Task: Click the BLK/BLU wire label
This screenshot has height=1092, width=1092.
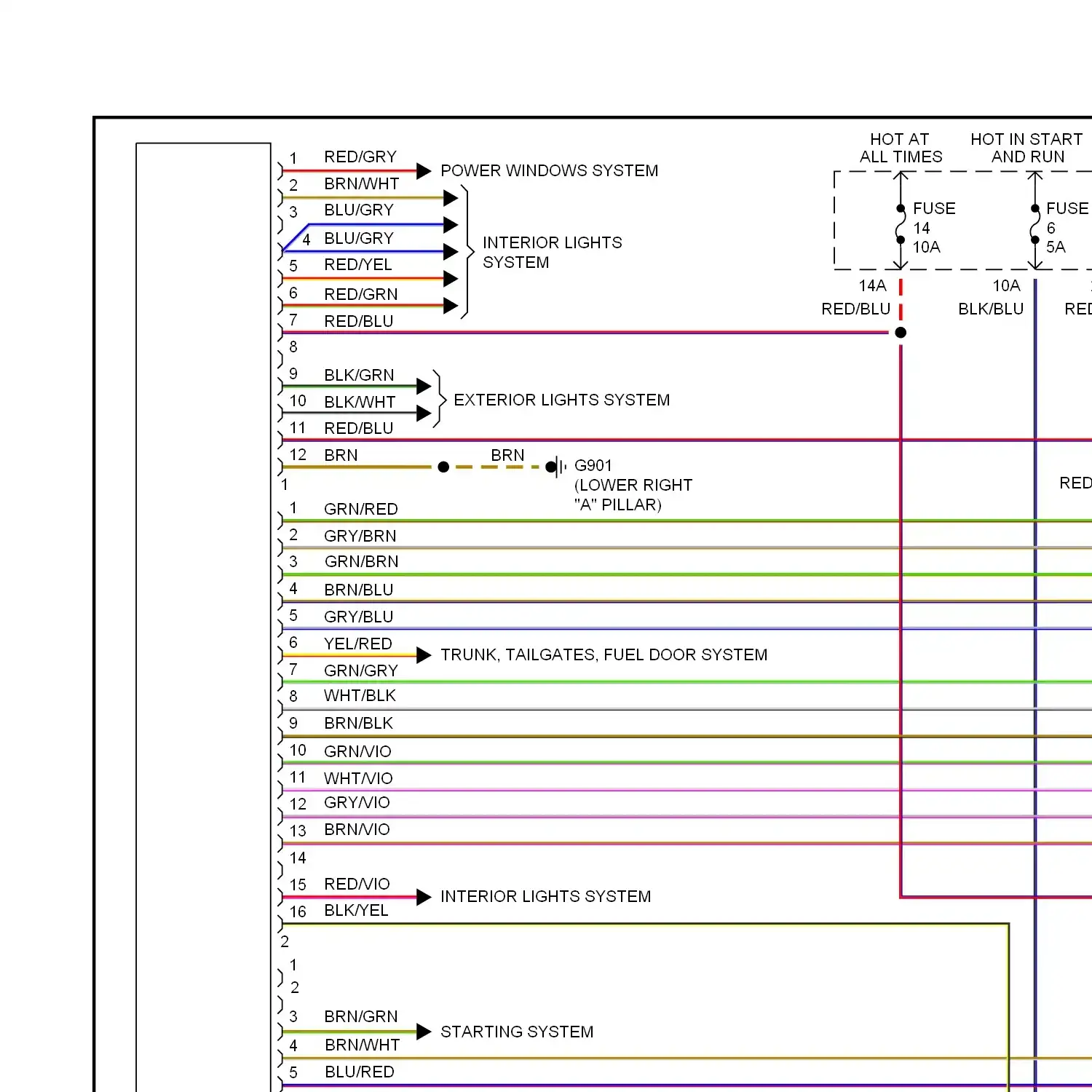Action: 991,309
